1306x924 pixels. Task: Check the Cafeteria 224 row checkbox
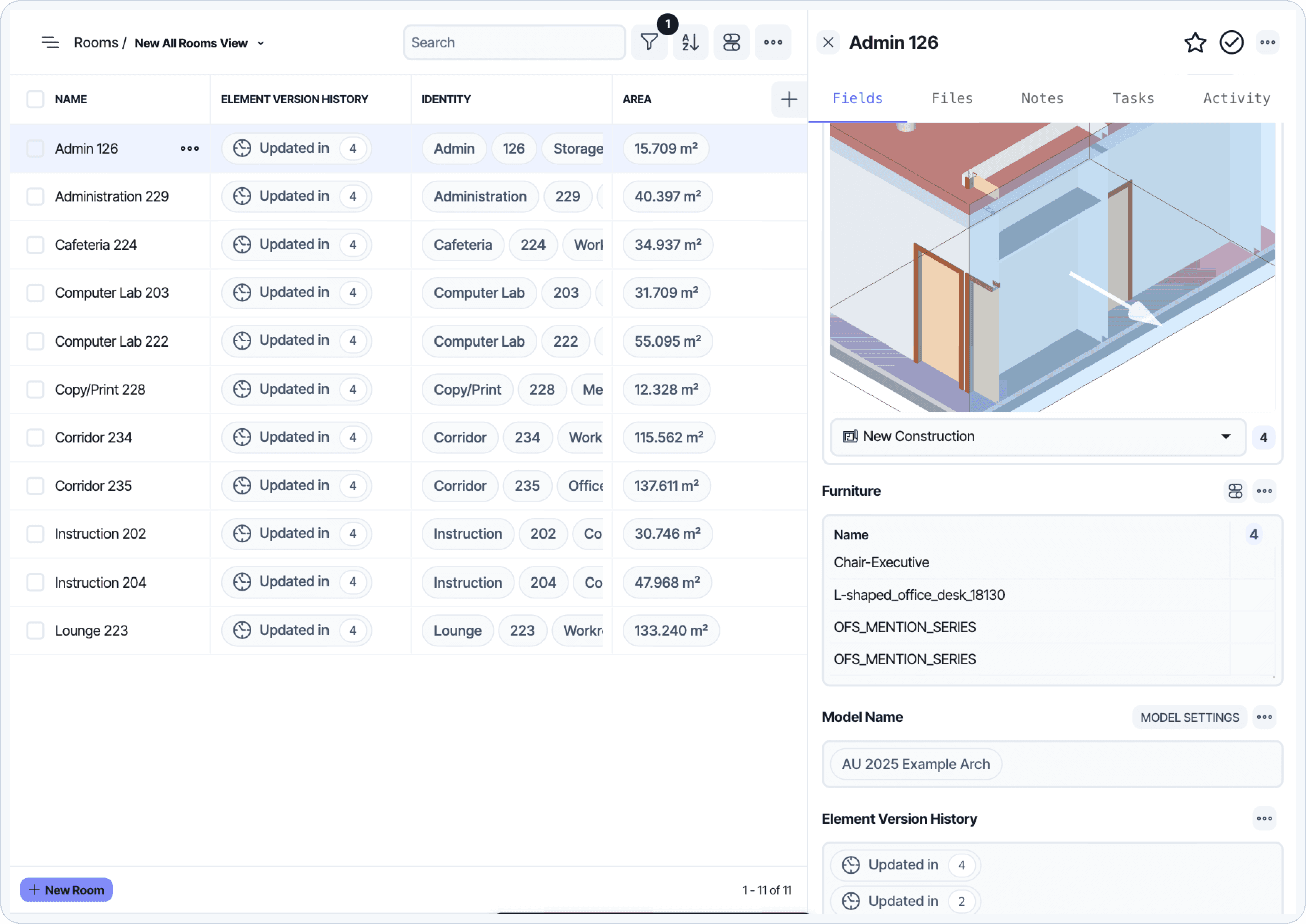35,245
